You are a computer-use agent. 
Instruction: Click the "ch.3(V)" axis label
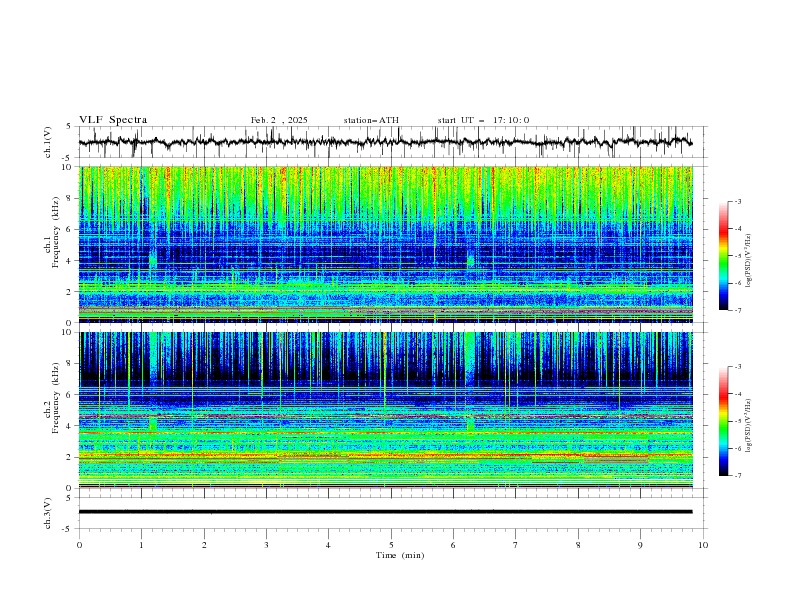(x=48, y=513)
